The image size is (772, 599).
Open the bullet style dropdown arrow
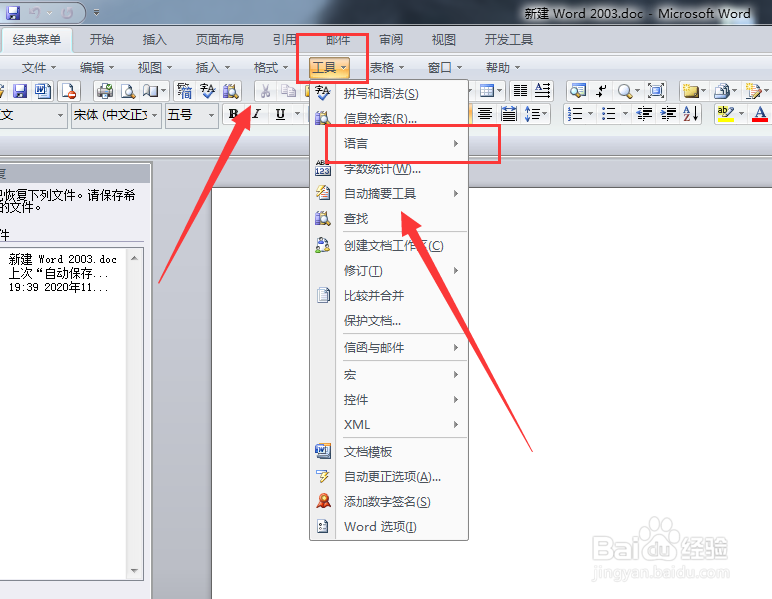(x=625, y=114)
